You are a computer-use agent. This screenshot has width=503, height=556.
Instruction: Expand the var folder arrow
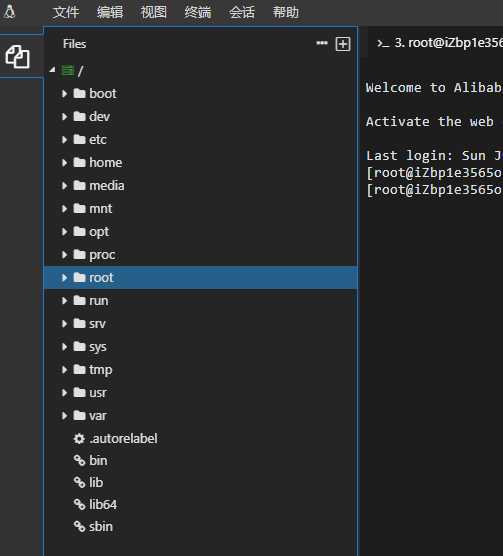coord(65,416)
